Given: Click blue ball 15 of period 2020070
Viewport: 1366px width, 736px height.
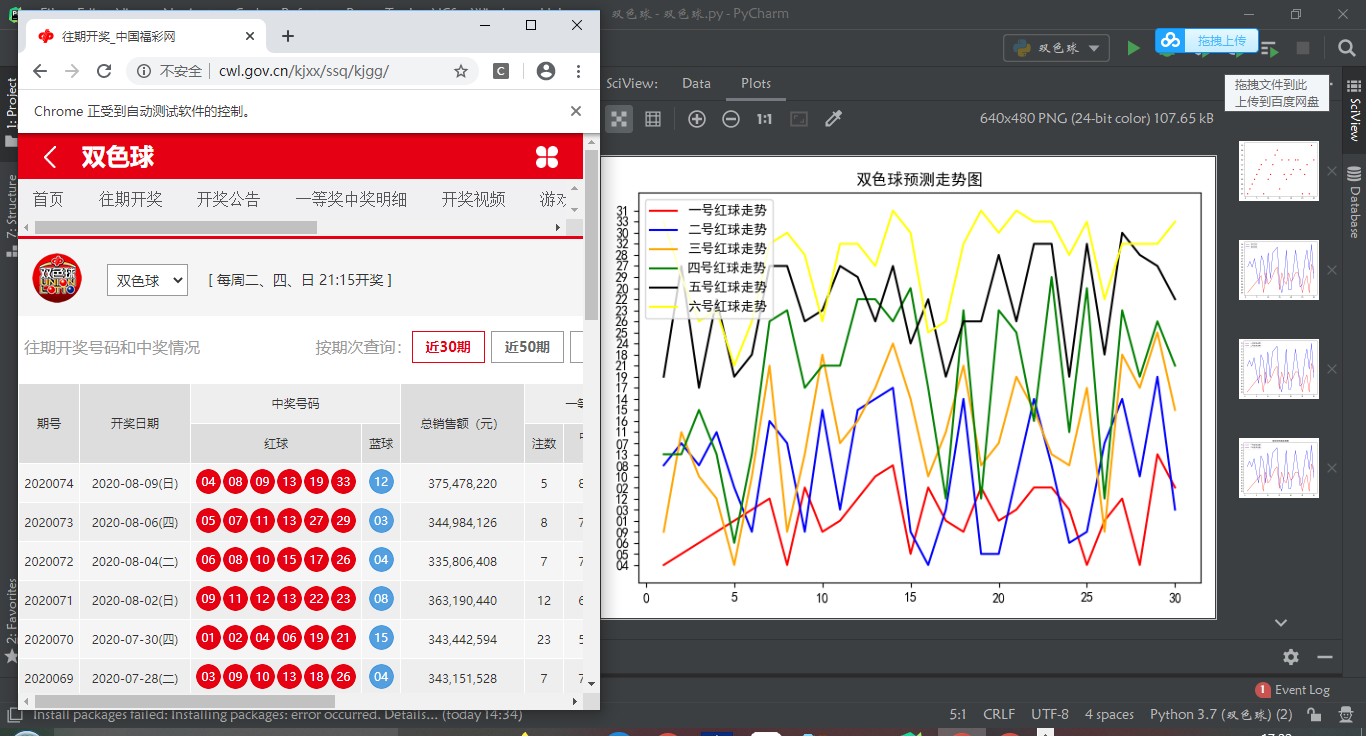Looking at the screenshot, I should [381, 638].
